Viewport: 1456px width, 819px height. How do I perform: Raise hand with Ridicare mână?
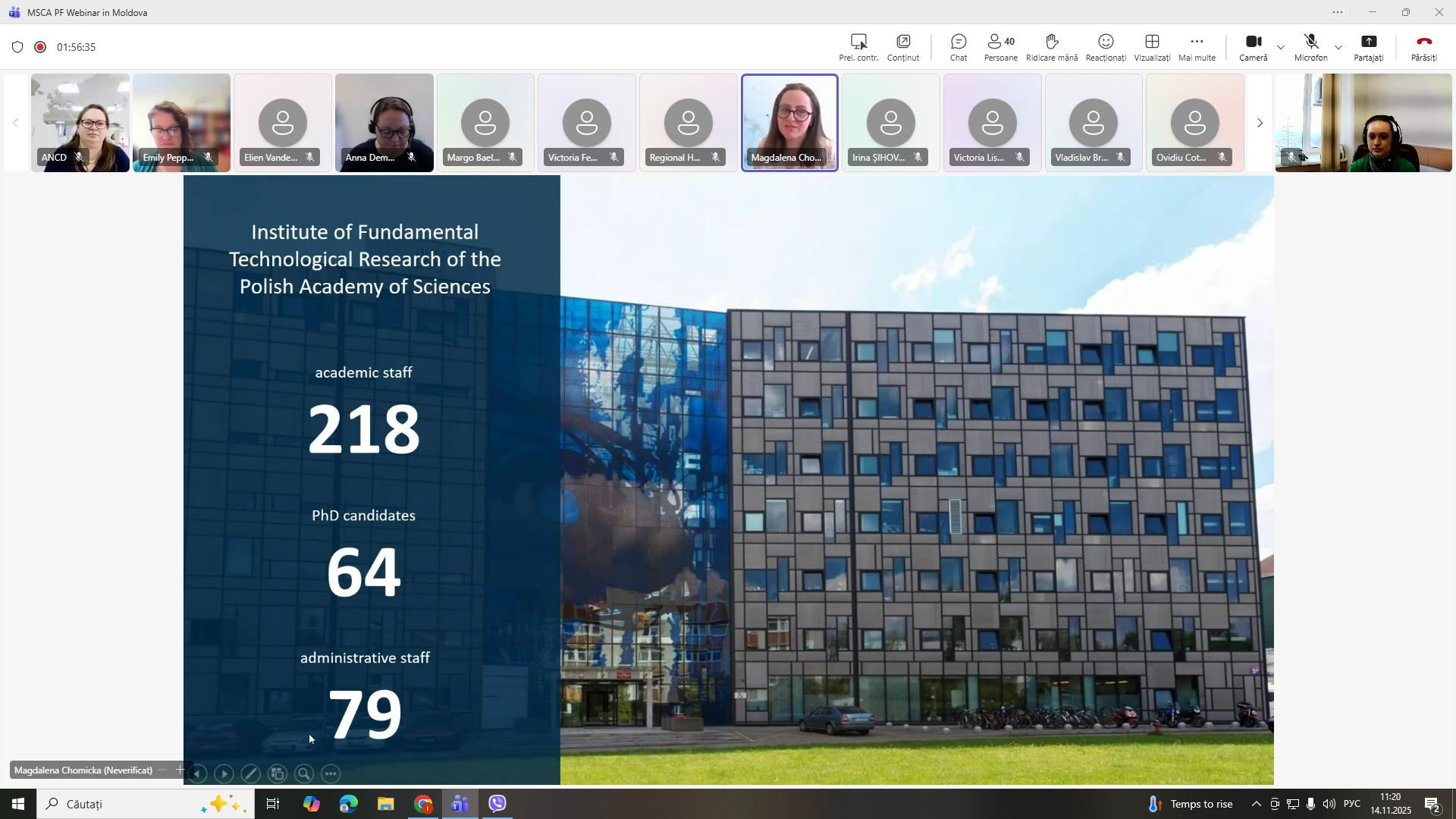(1051, 48)
